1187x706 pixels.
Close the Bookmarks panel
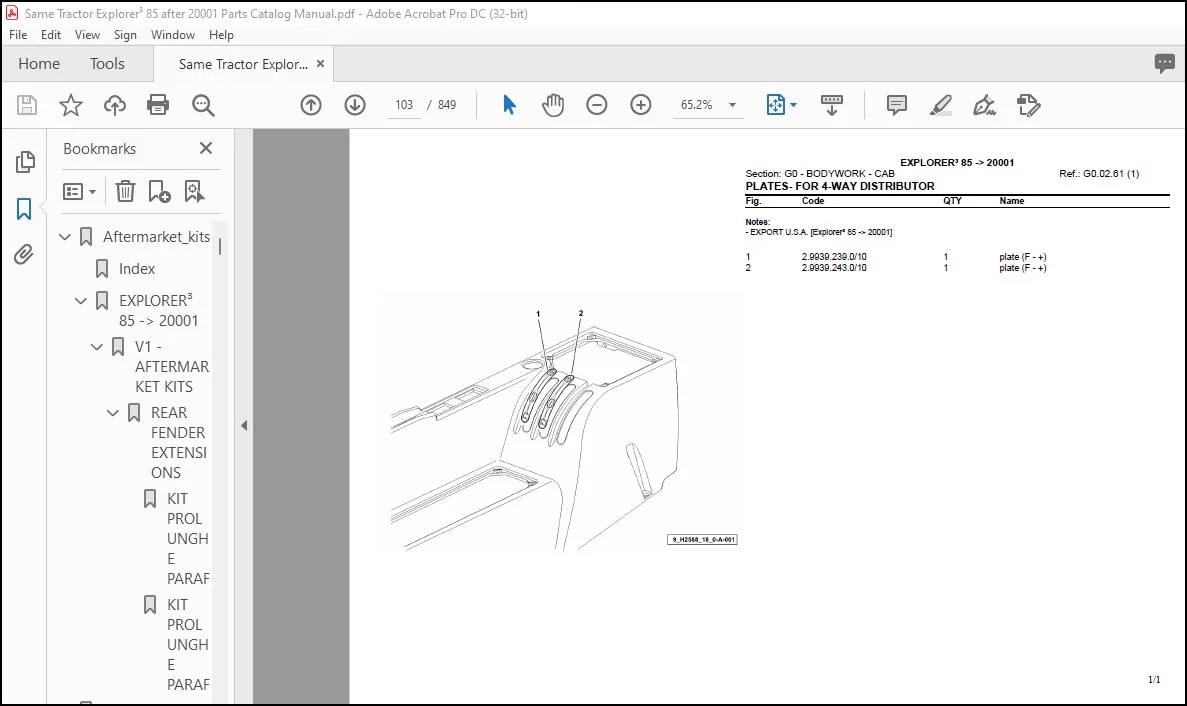(206, 148)
